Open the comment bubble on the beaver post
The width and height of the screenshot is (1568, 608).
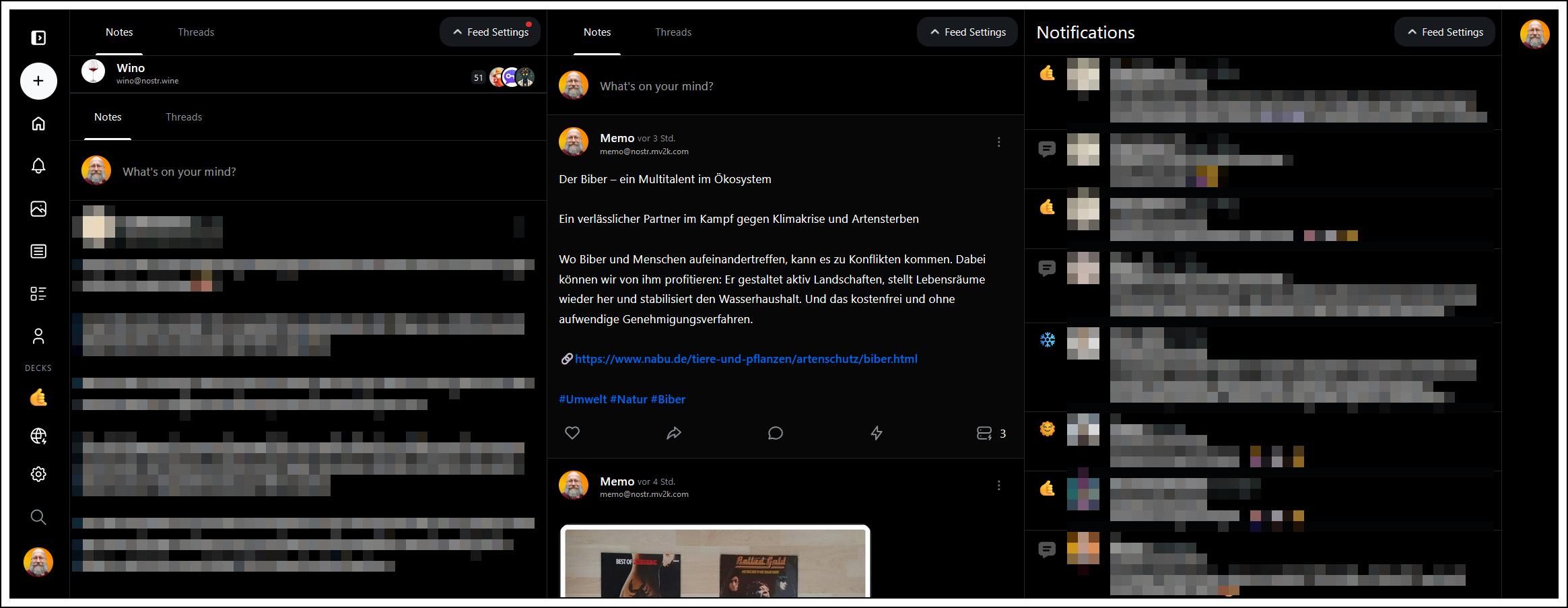click(776, 433)
